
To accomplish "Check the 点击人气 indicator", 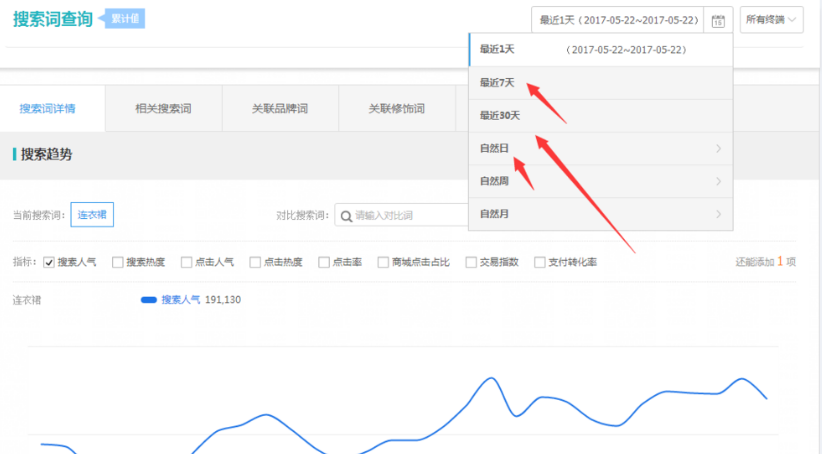I will [x=186, y=262].
